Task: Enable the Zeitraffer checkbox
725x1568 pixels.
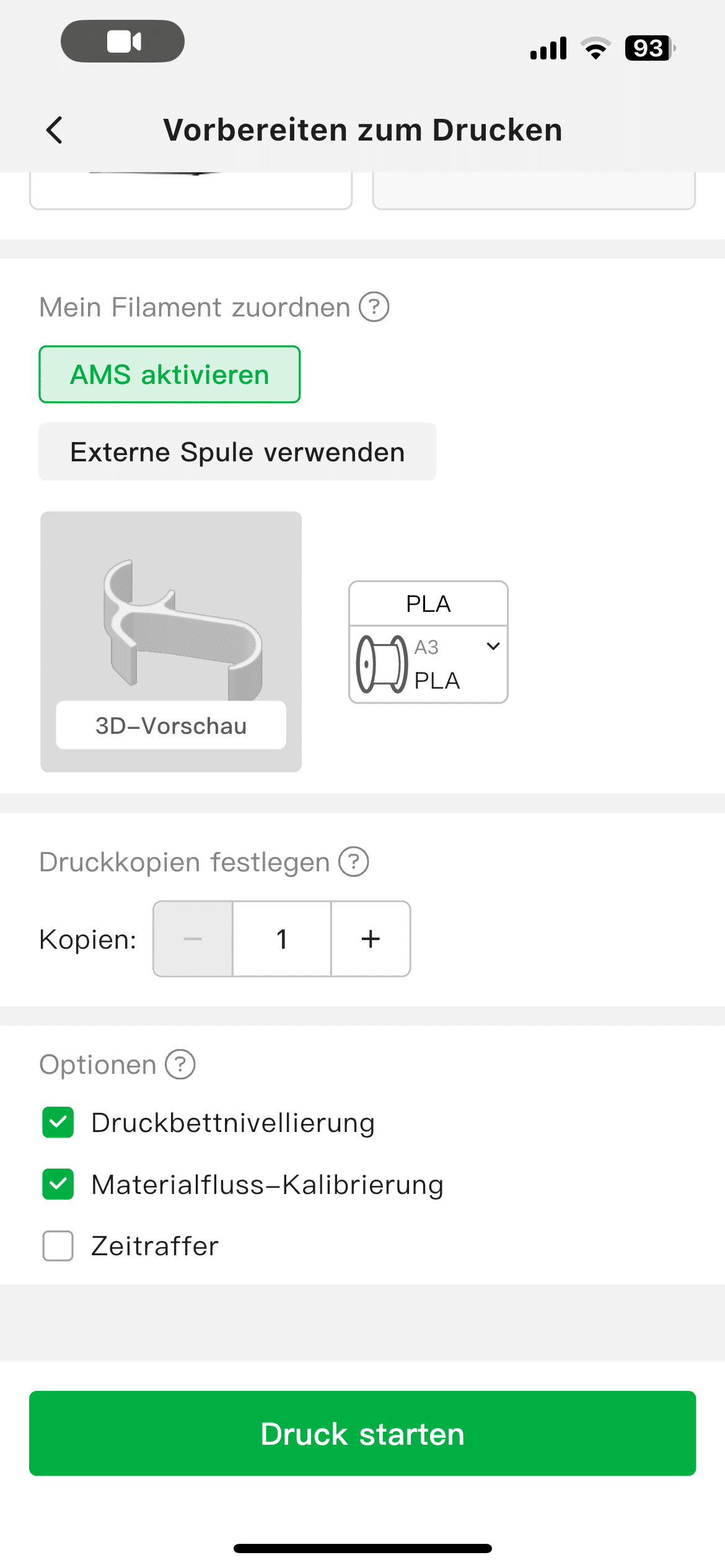Action: coord(58,1246)
